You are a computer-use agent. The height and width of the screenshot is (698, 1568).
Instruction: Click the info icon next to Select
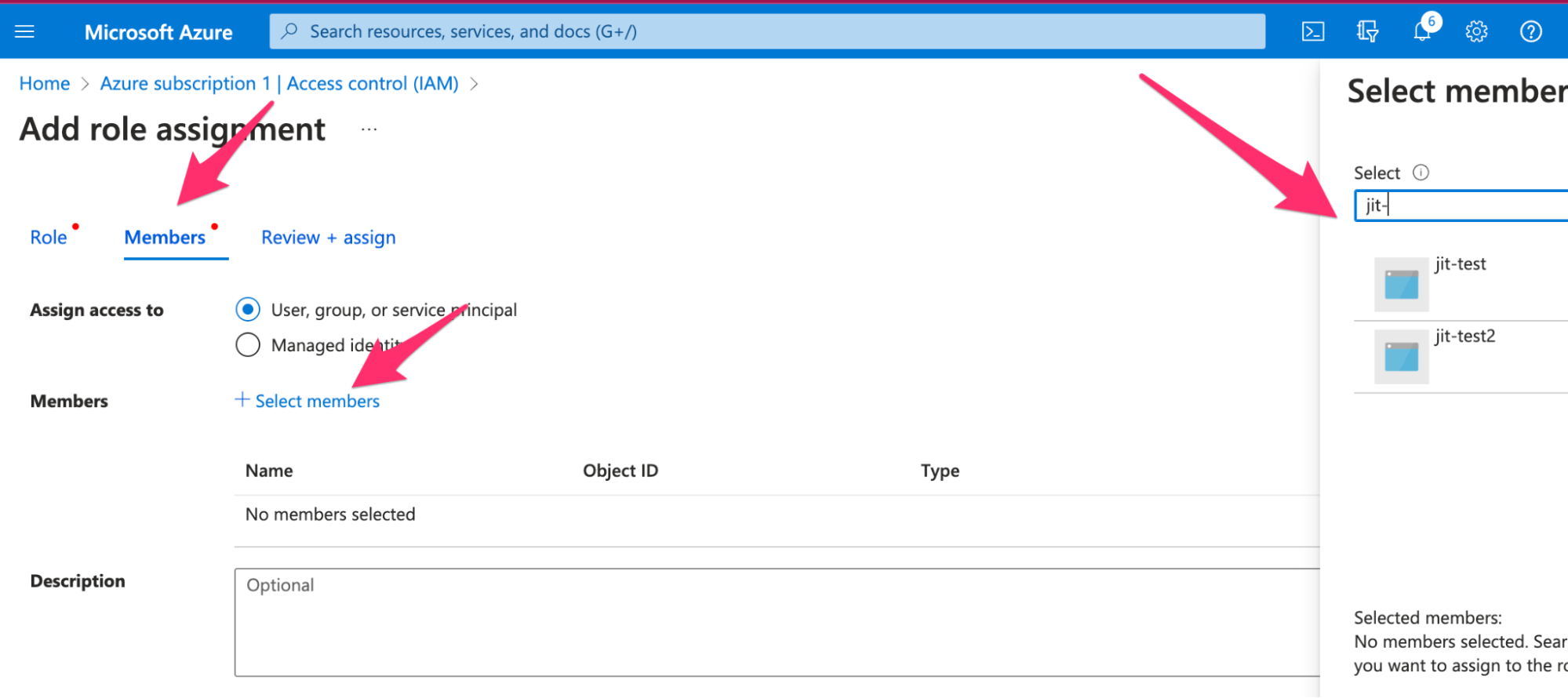pyautogui.click(x=1421, y=173)
